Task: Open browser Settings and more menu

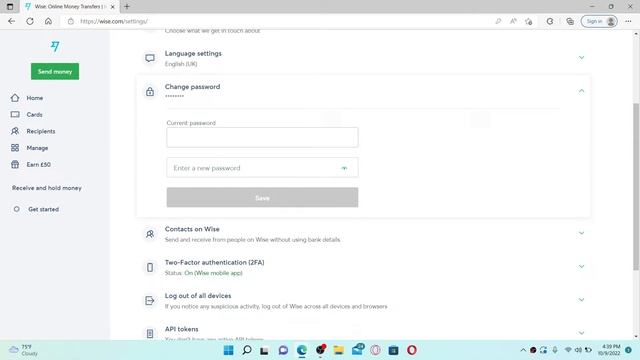Action: 628,21
